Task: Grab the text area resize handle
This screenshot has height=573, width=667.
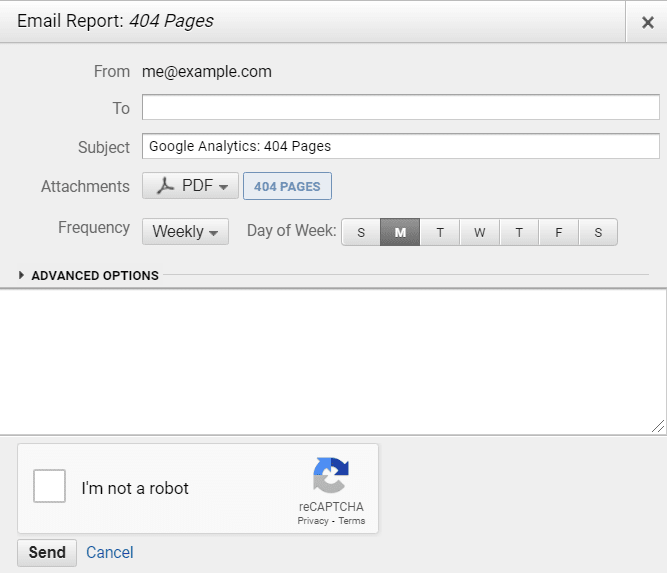Action: (658, 426)
